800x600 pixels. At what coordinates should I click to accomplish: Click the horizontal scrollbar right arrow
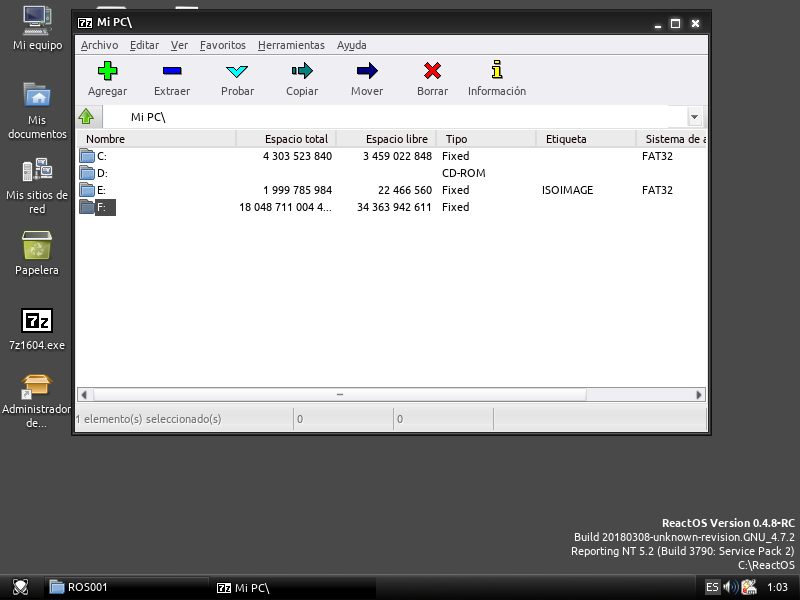click(700, 394)
